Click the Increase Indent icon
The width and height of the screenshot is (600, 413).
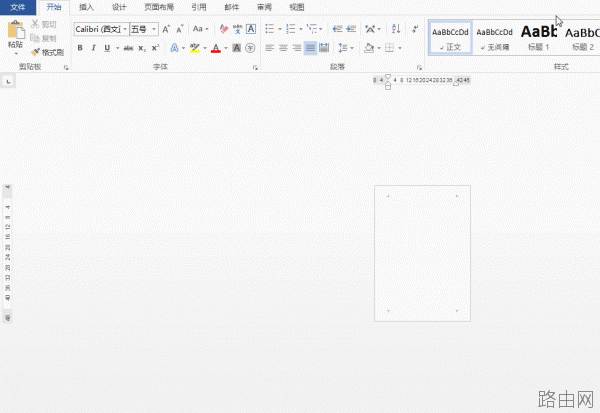click(x=351, y=29)
